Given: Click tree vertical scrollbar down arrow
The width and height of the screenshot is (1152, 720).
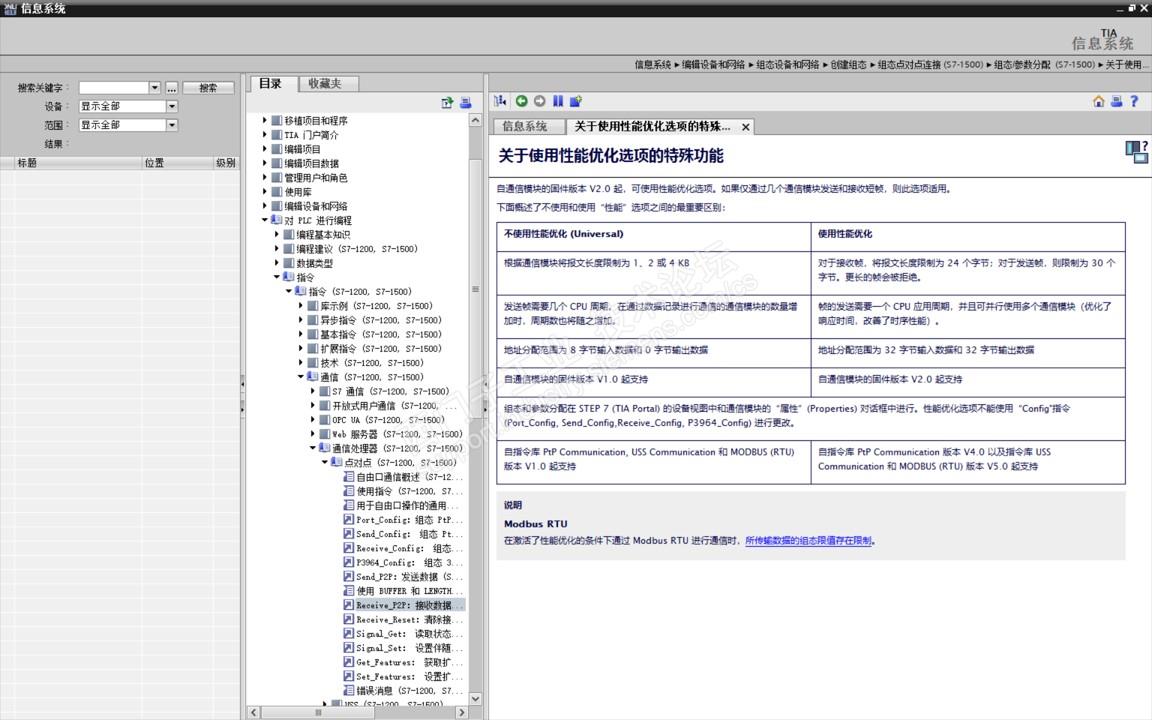Looking at the screenshot, I should click(475, 699).
